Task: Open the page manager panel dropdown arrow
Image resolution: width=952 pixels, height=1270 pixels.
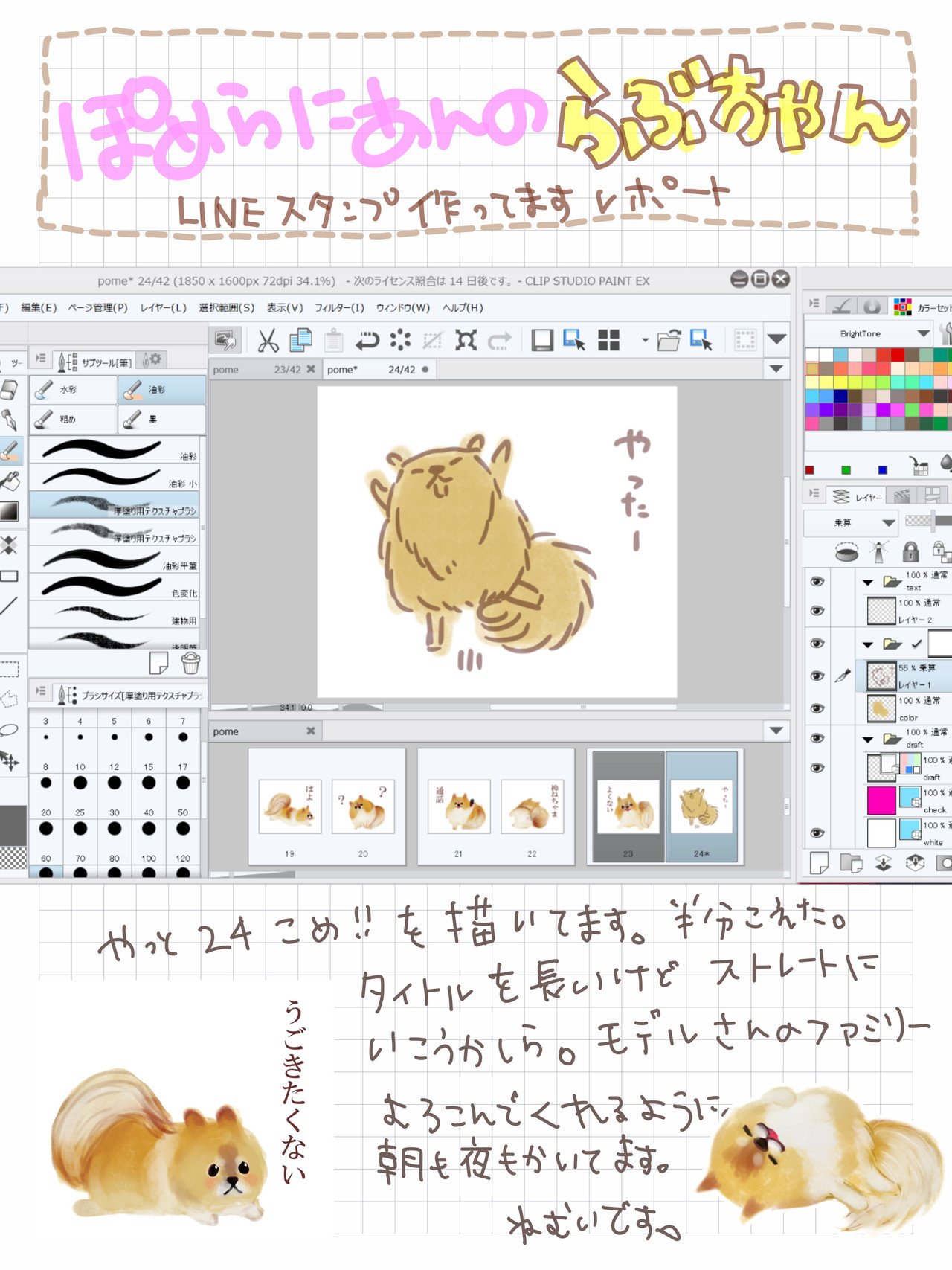Action: [776, 731]
